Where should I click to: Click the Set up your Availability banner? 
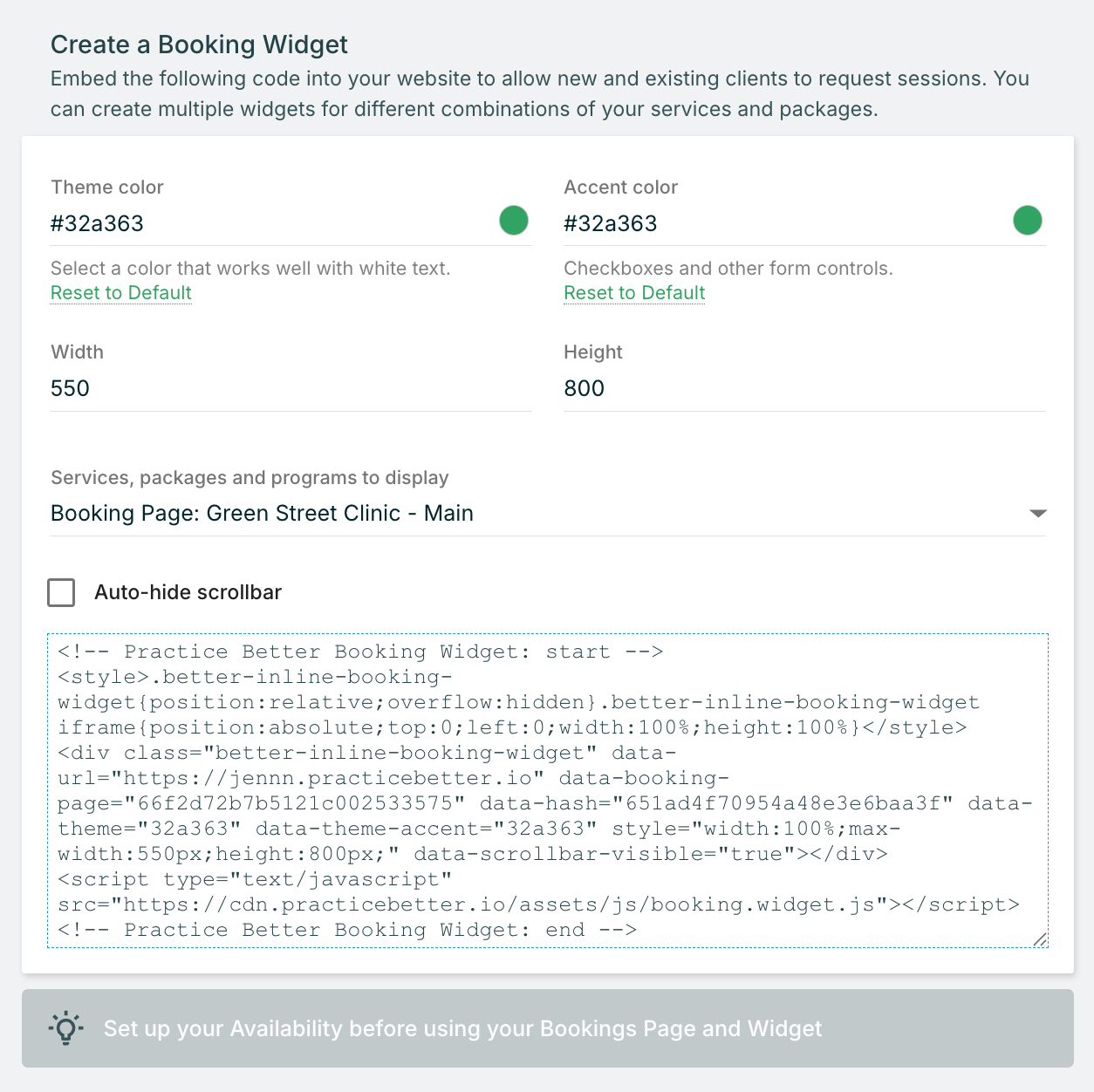[547, 1028]
